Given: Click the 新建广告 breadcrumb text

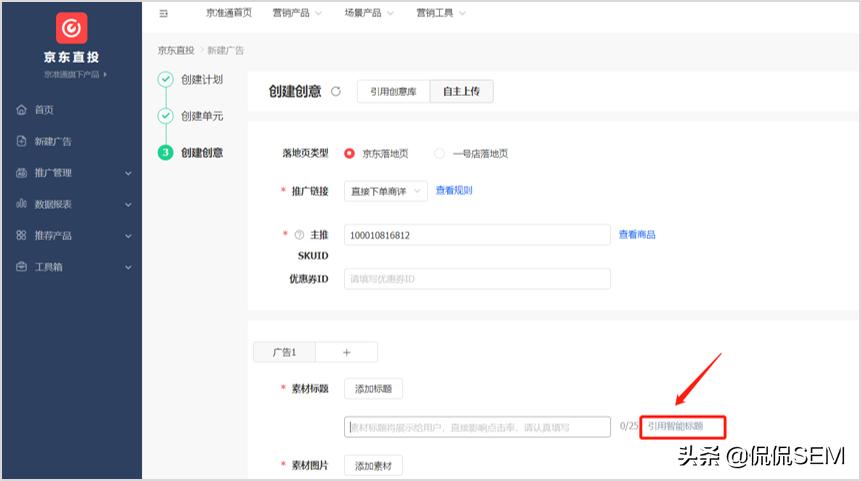Looking at the screenshot, I should (x=225, y=50).
